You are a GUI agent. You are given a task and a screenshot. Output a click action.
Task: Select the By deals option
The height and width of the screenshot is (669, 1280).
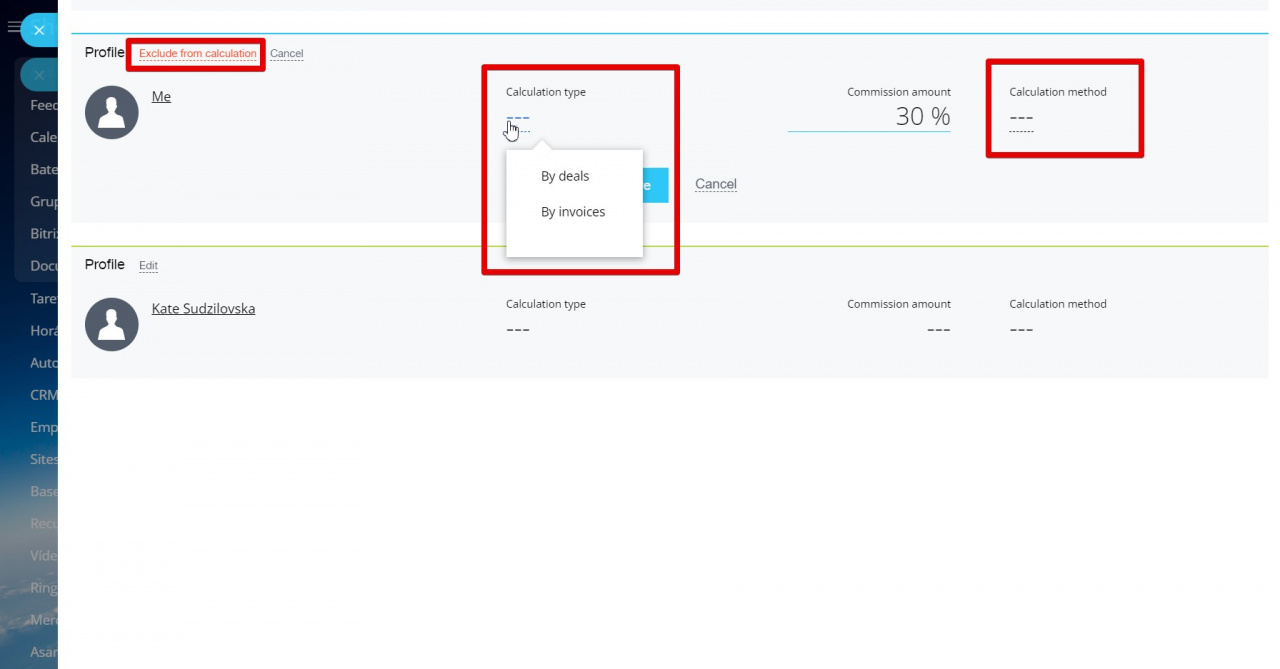pyautogui.click(x=565, y=176)
